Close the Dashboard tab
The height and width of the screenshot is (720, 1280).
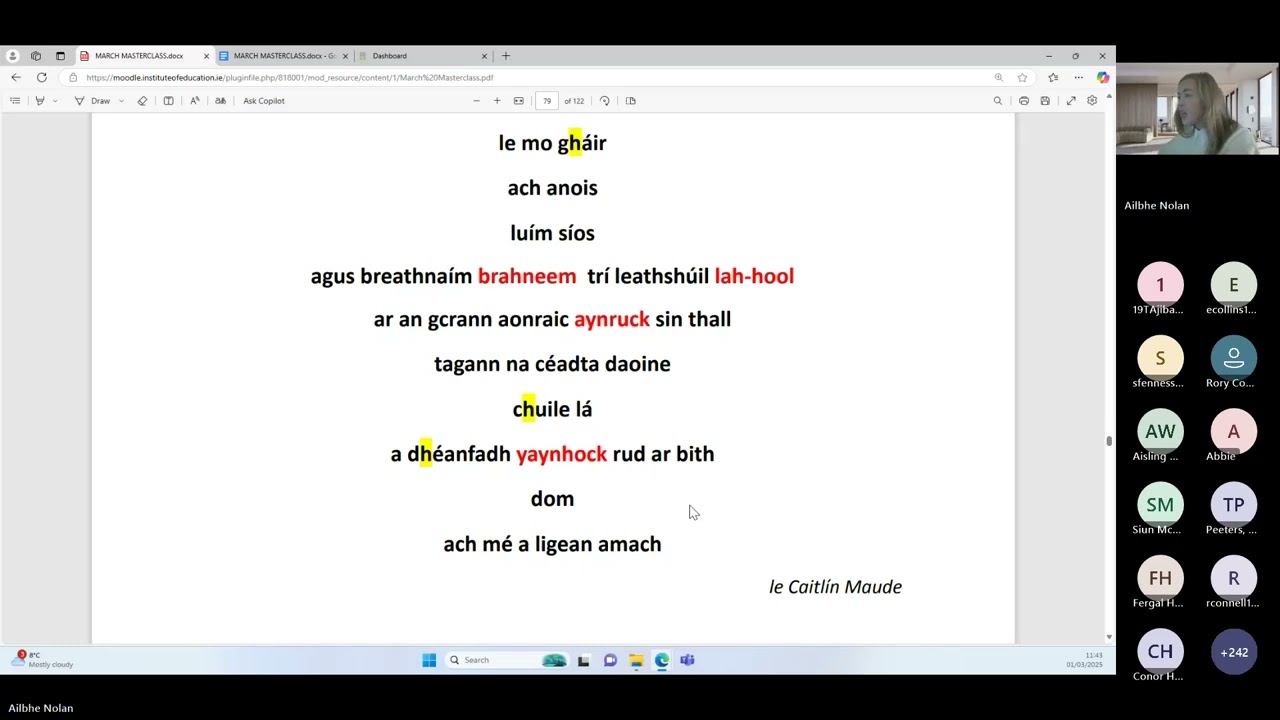tap(484, 56)
